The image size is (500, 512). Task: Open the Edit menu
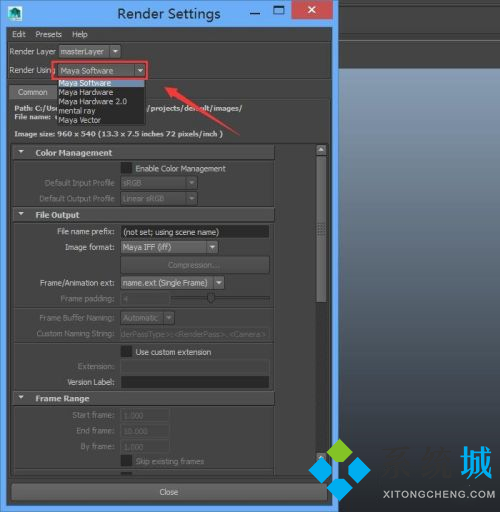pyautogui.click(x=19, y=34)
